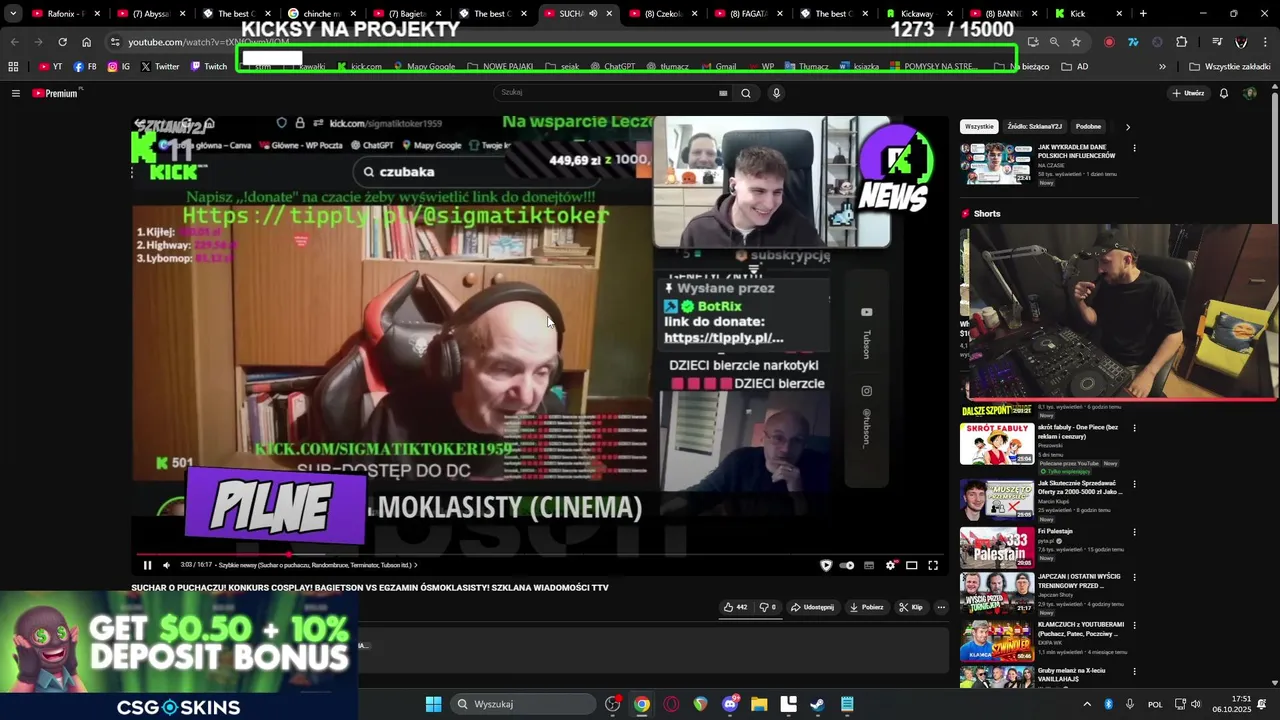The image size is (1280, 720).
Task: Open the YouTube hamburger guide menu
Action: click(15, 93)
